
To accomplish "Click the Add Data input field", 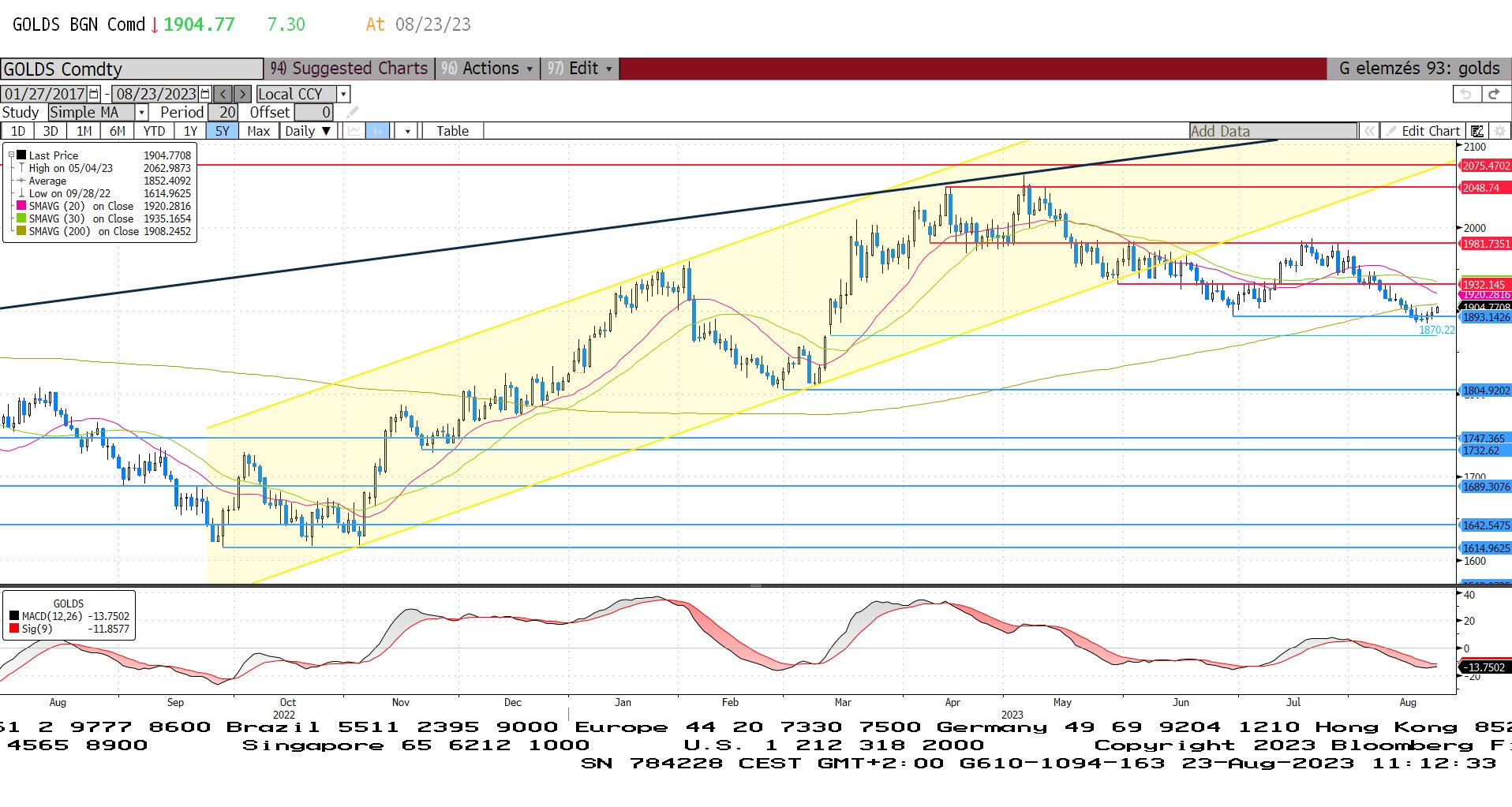I will (1273, 131).
